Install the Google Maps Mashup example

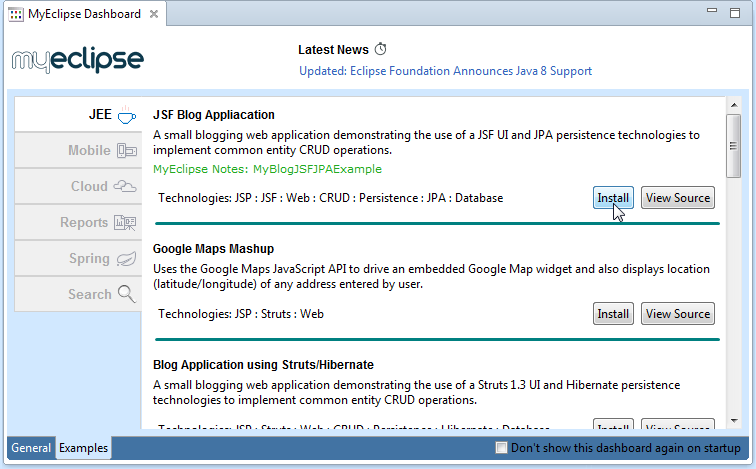(x=613, y=314)
